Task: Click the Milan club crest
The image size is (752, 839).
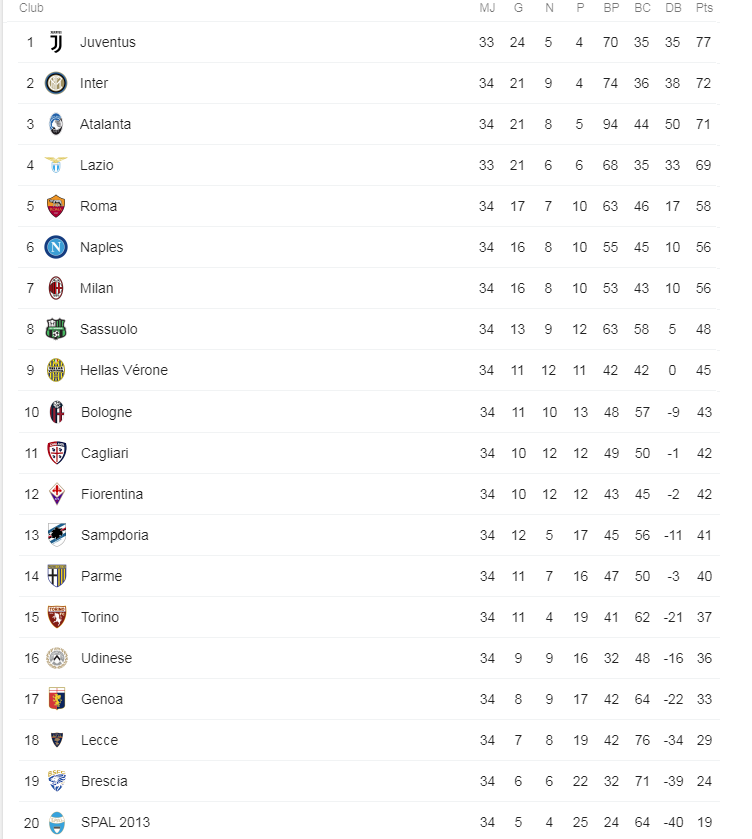Action: [56, 288]
